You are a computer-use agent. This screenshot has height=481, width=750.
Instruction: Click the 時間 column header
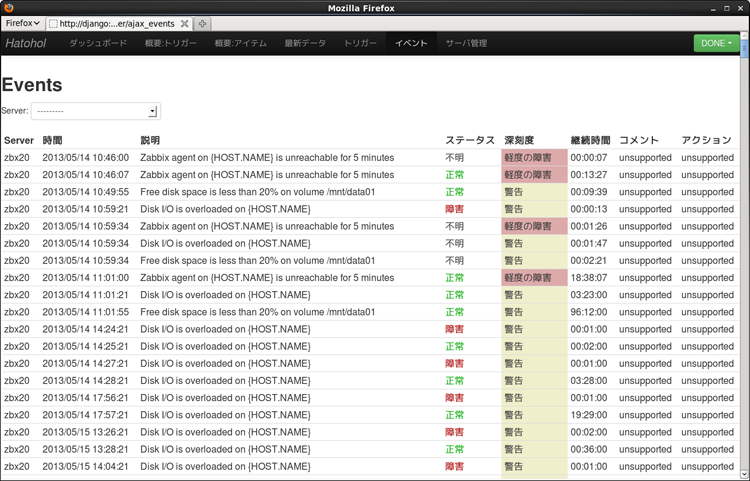pyautogui.click(x=52, y=141)
